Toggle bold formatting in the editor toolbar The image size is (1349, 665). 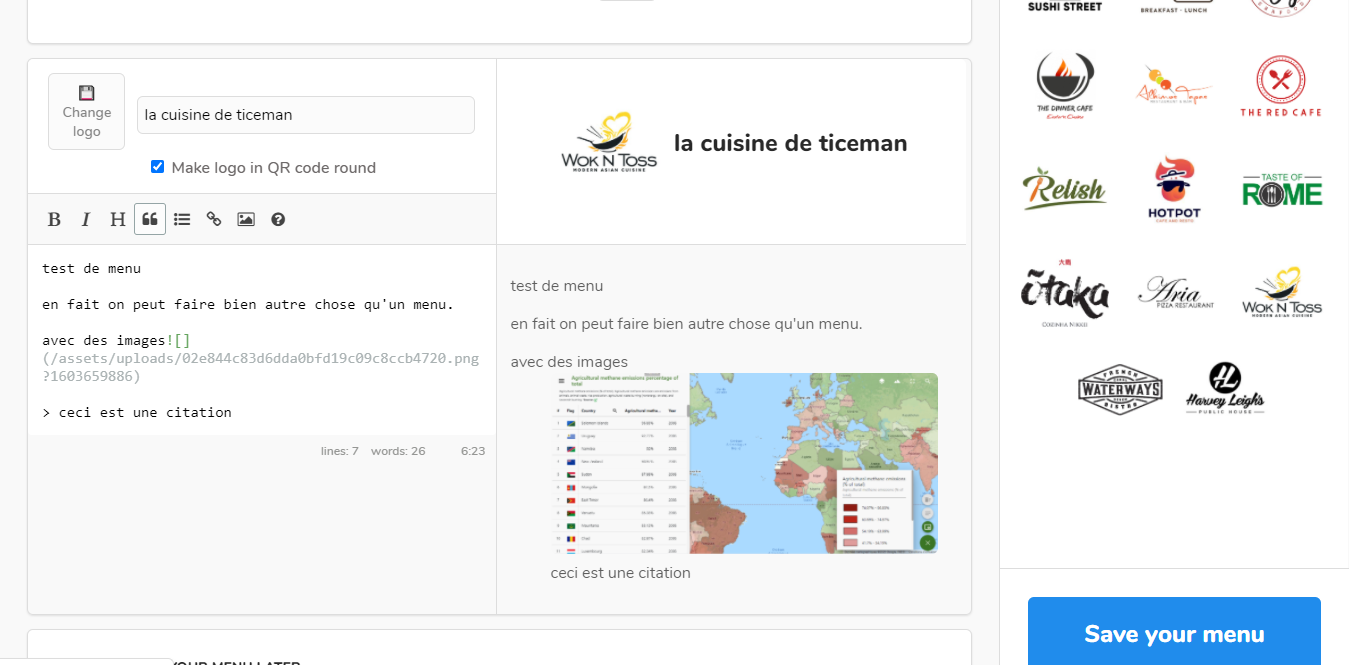(54, 219)
